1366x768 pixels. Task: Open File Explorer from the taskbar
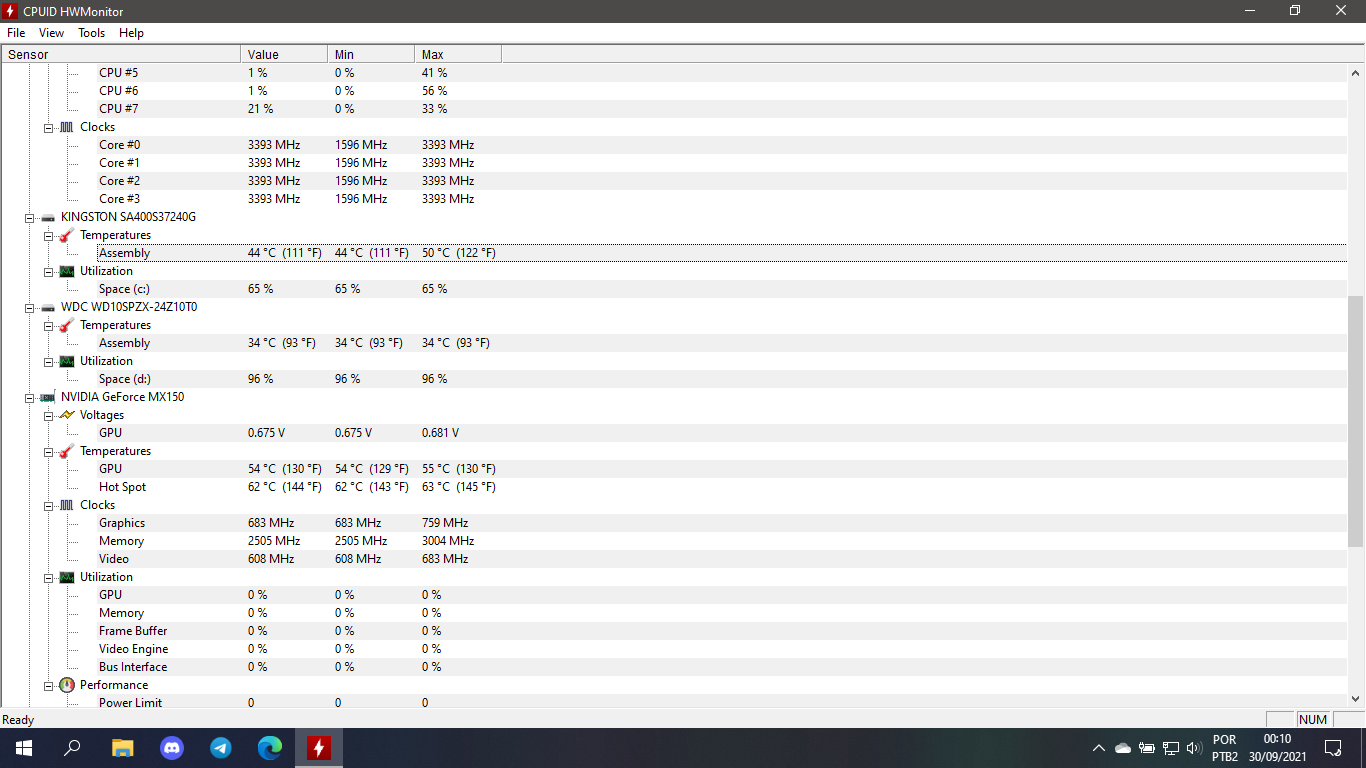click(x=122, y=748)
